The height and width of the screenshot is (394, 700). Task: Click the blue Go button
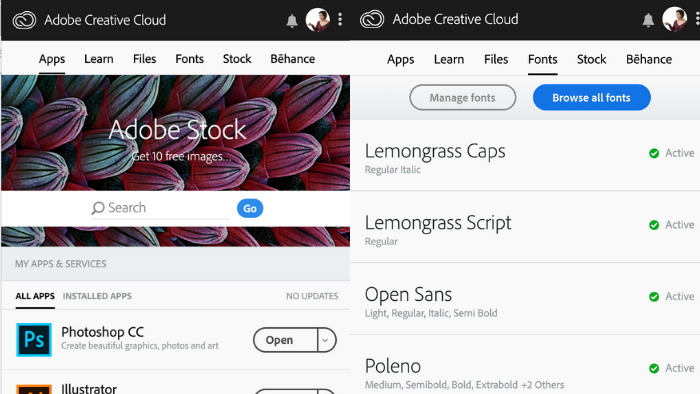250,208
